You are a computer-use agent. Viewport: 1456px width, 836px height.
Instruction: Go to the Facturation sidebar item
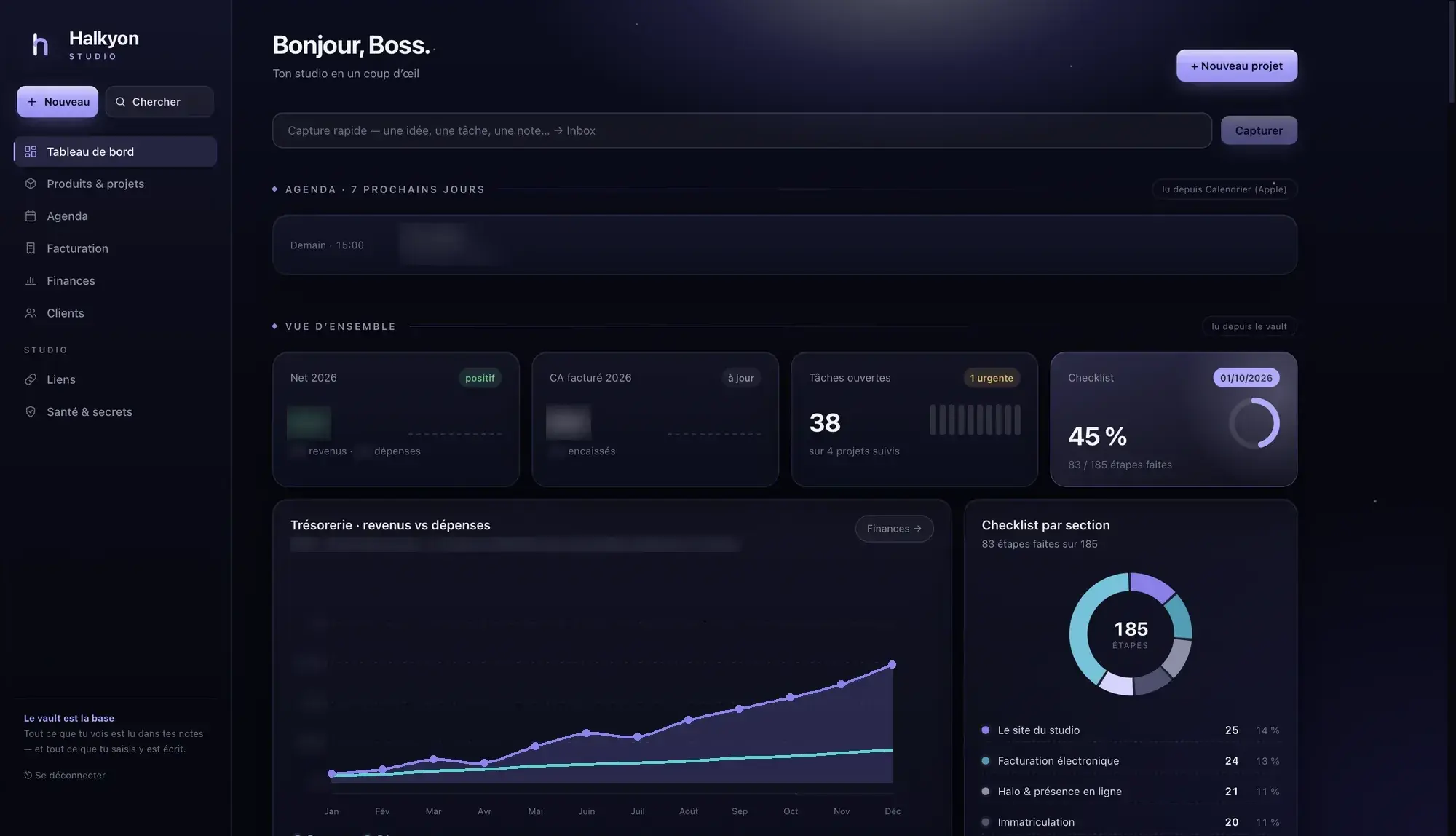[x=115, y=248]
